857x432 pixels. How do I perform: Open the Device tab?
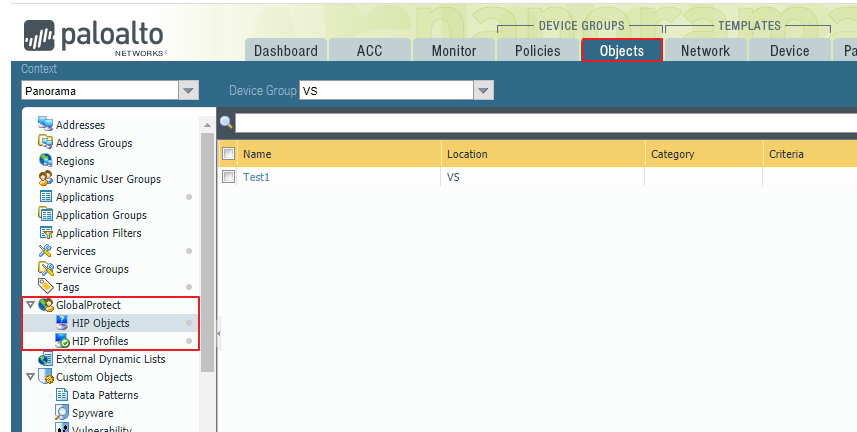[790, 50]
